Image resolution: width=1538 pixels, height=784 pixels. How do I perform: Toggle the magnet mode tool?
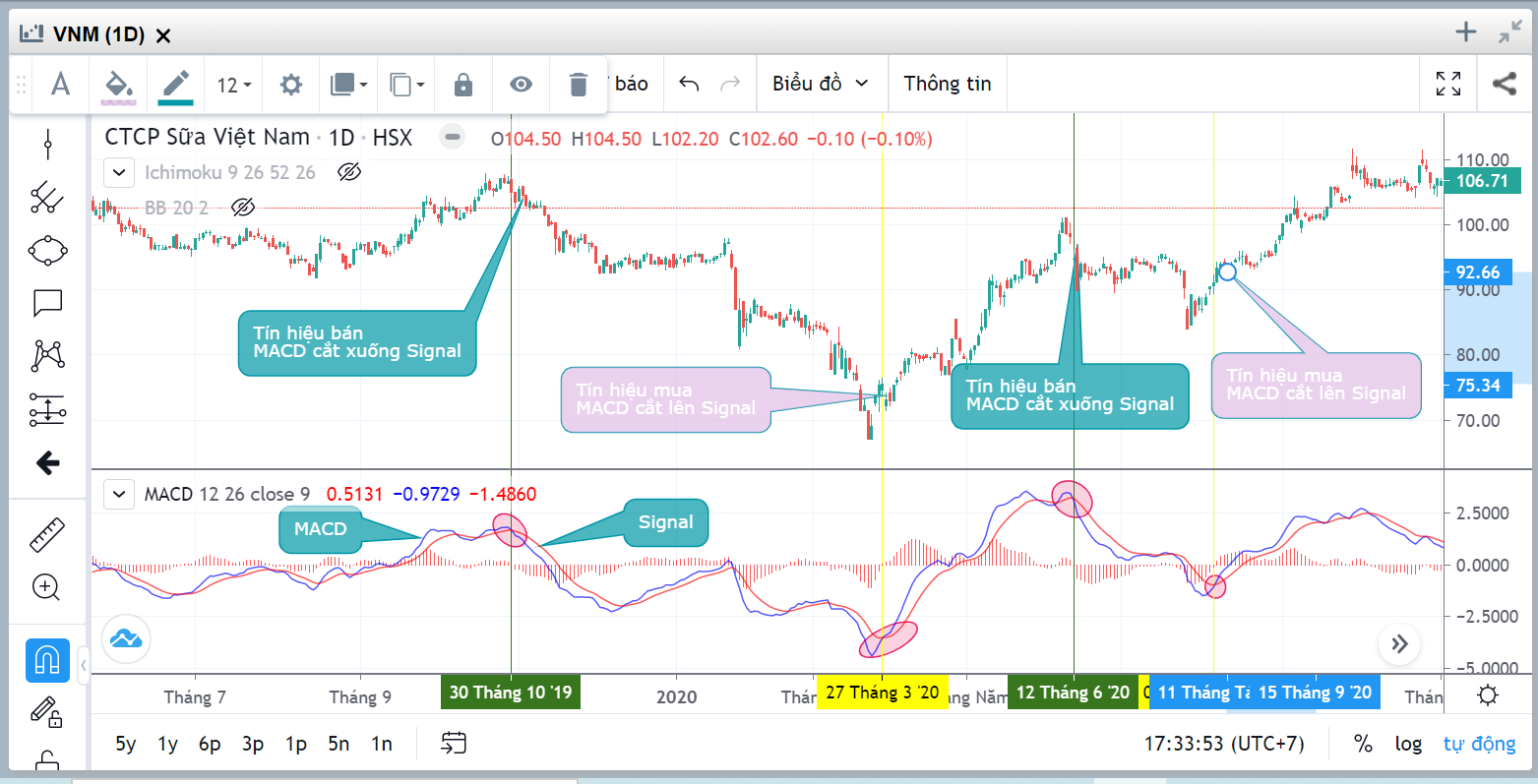pyautogui.click(x=46, y=658)
